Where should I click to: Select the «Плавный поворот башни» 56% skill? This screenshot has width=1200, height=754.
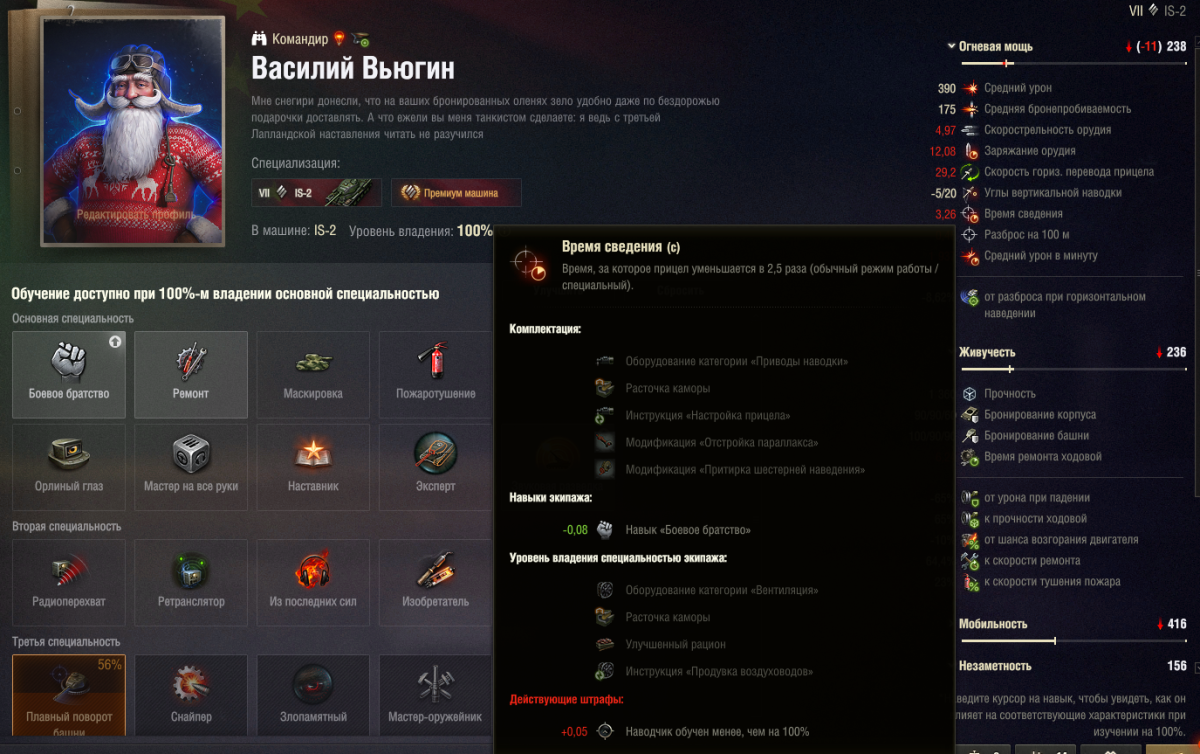click(69, 696)
